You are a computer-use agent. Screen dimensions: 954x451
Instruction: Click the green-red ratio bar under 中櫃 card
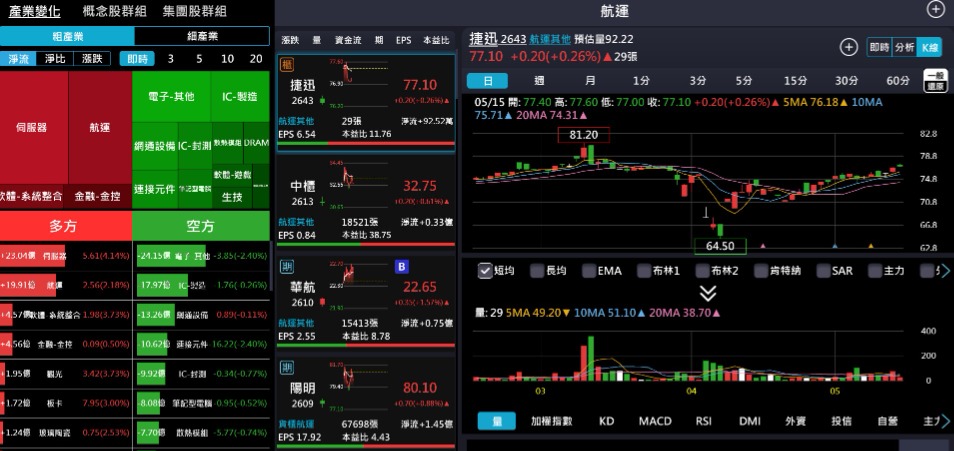pyautogui.click(x=366, y=245)
